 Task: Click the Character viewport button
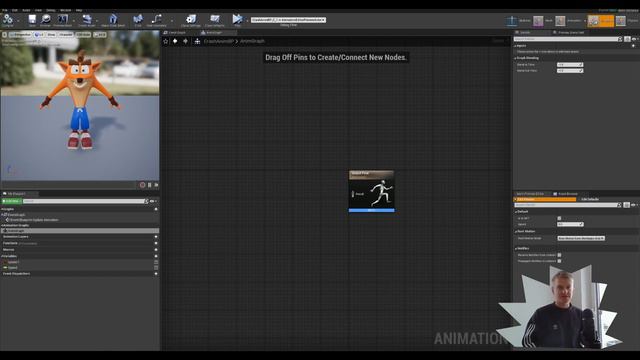pyautogui.click(x=66, y=35)
